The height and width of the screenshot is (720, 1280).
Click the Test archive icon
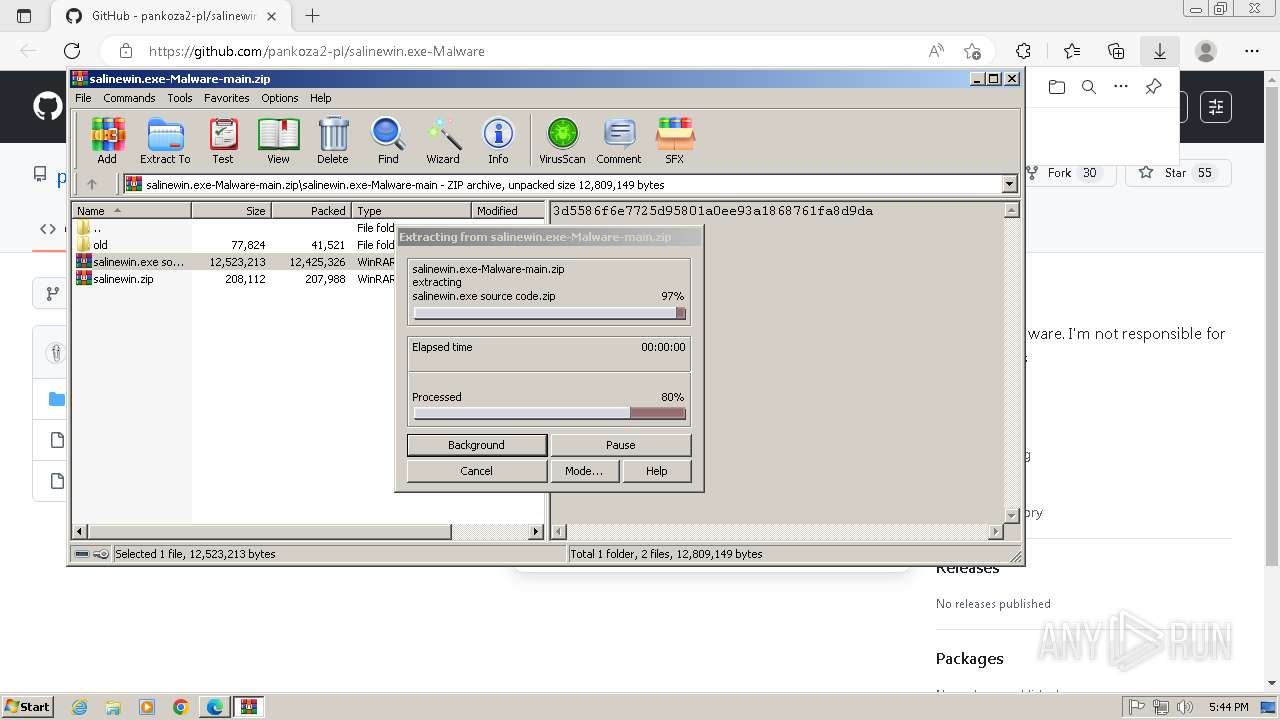(223, 140)
